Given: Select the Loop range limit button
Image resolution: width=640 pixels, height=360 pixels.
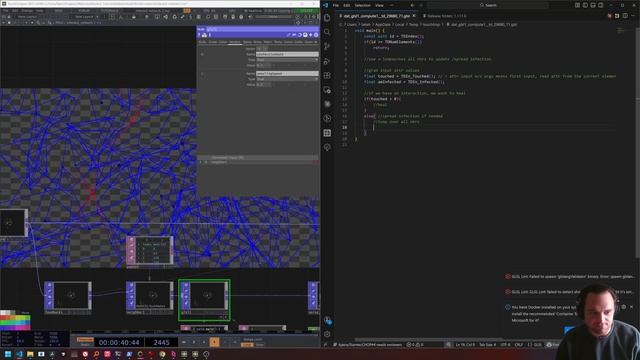Looking at the screenshot, I should (x=247, y=344).
